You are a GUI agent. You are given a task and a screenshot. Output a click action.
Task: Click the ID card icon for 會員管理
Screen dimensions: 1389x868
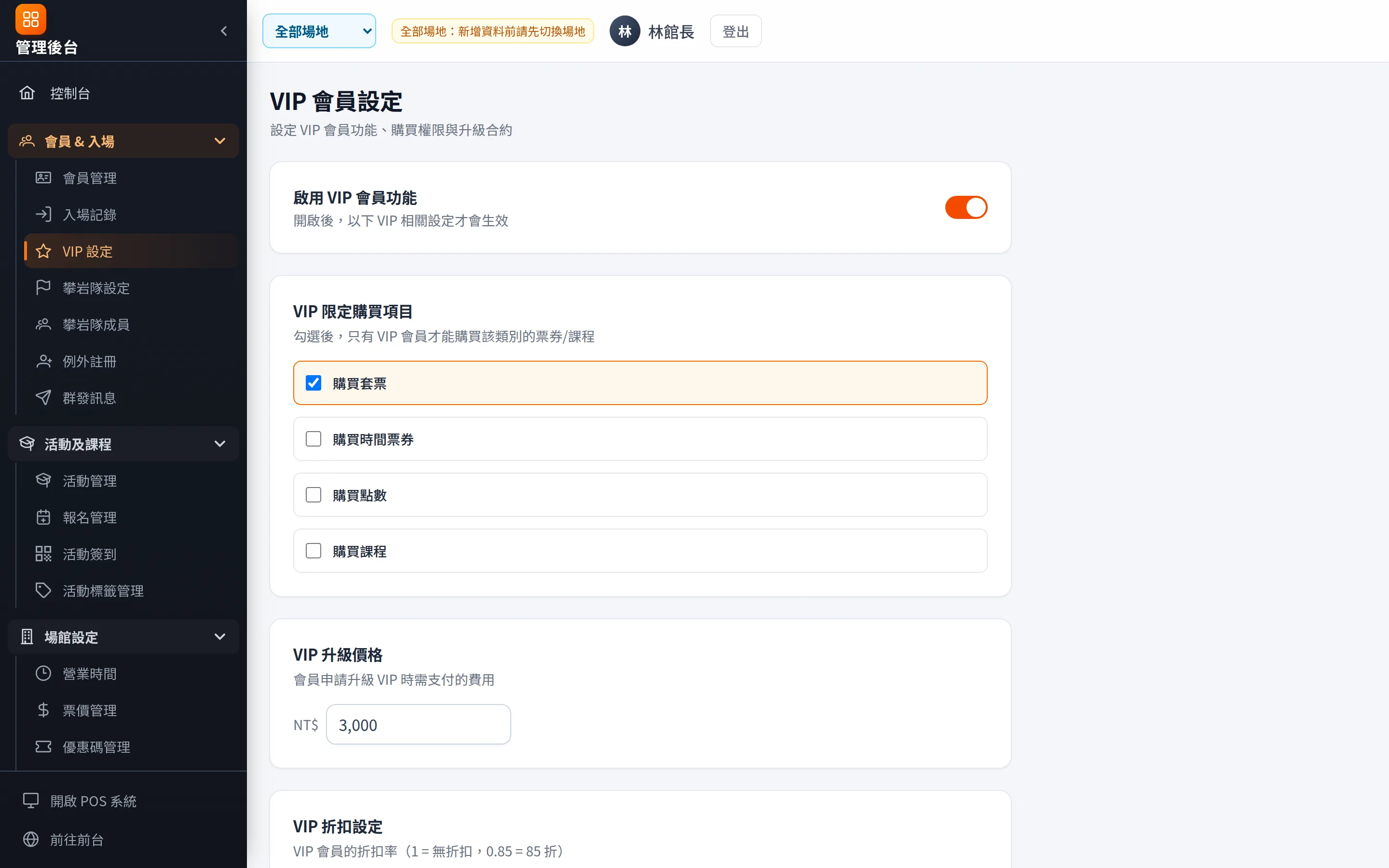(x=43, y=178)
